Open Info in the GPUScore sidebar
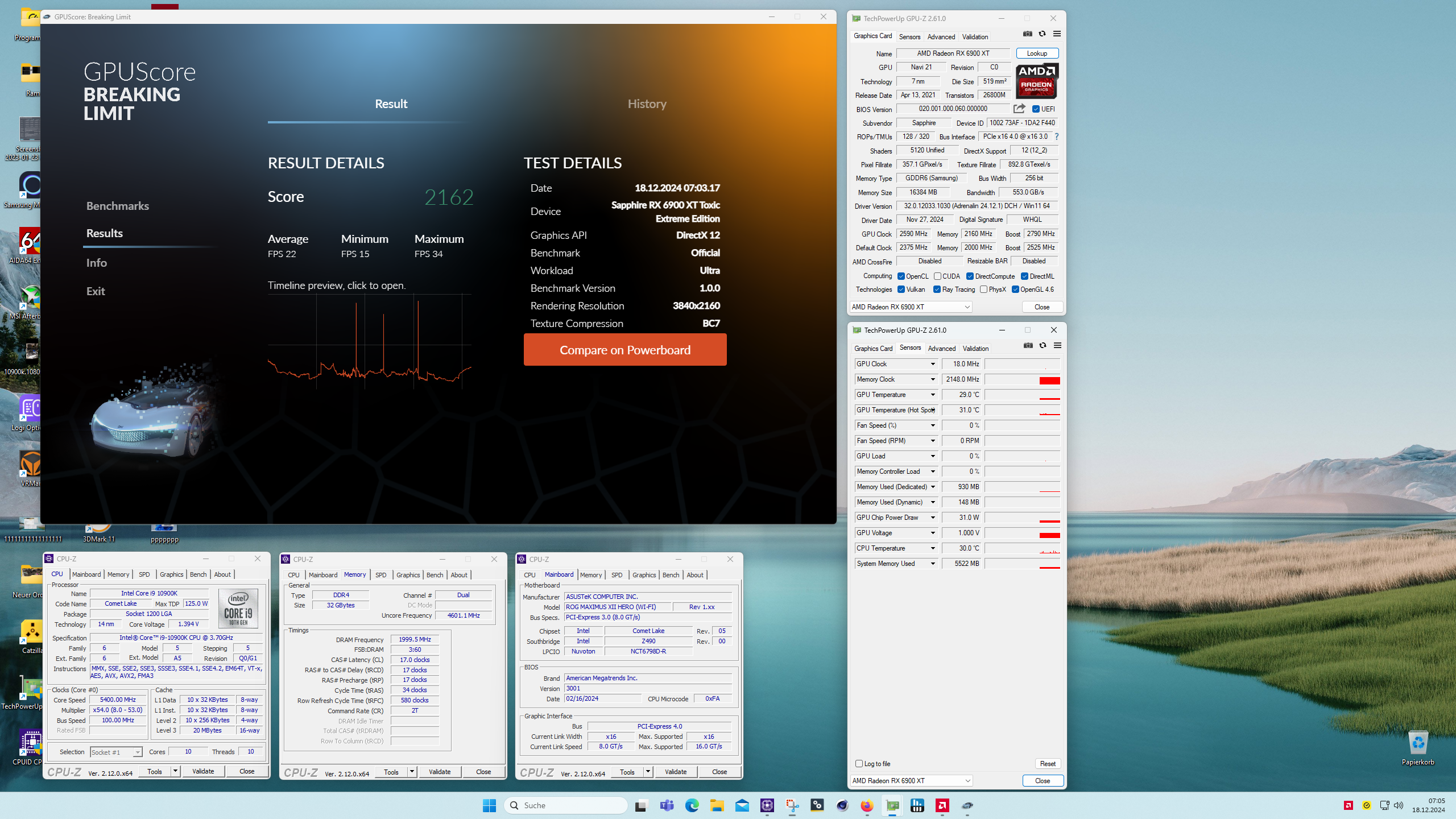 [x=97, y=263]
